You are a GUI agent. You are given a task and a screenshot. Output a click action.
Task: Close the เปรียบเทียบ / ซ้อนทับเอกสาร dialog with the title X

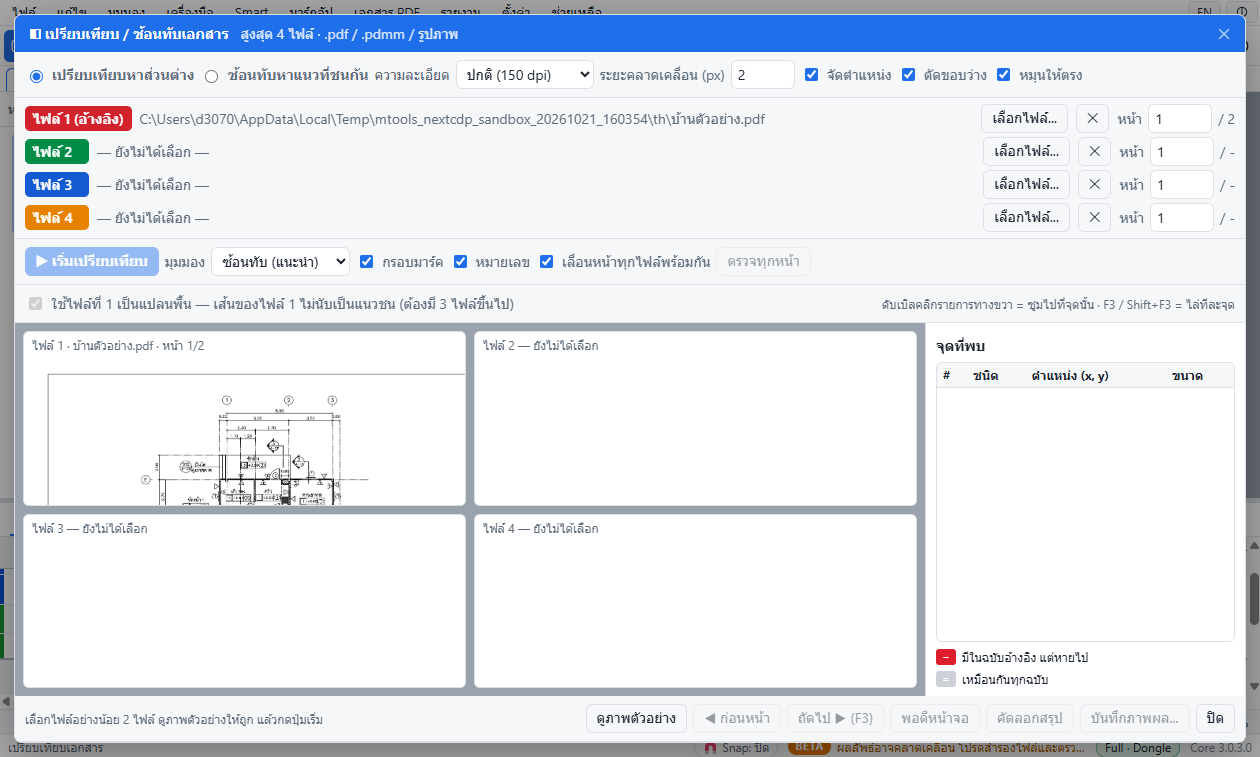(x=1224, y=34)
